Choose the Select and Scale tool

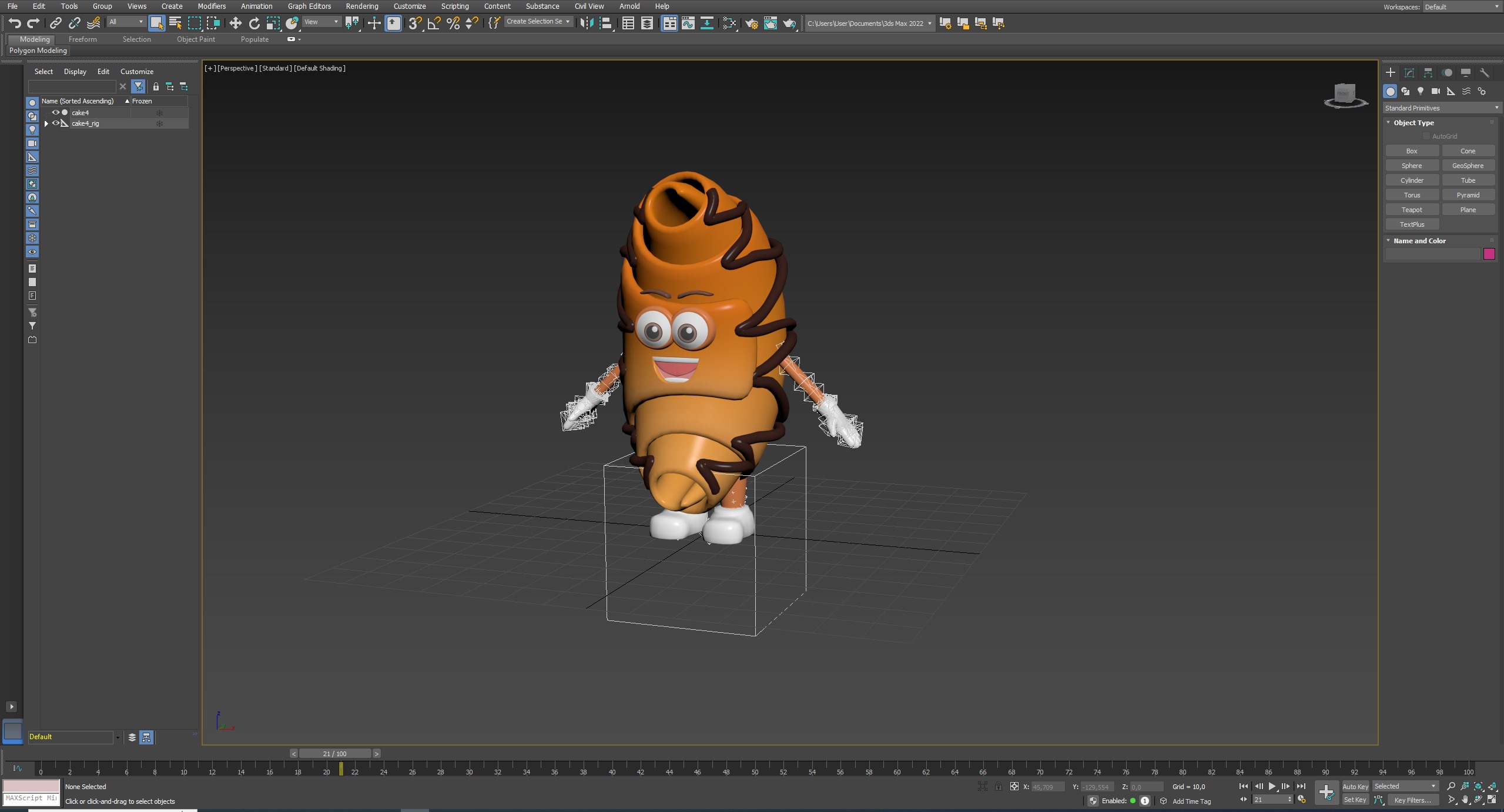(x=273, y=23)
